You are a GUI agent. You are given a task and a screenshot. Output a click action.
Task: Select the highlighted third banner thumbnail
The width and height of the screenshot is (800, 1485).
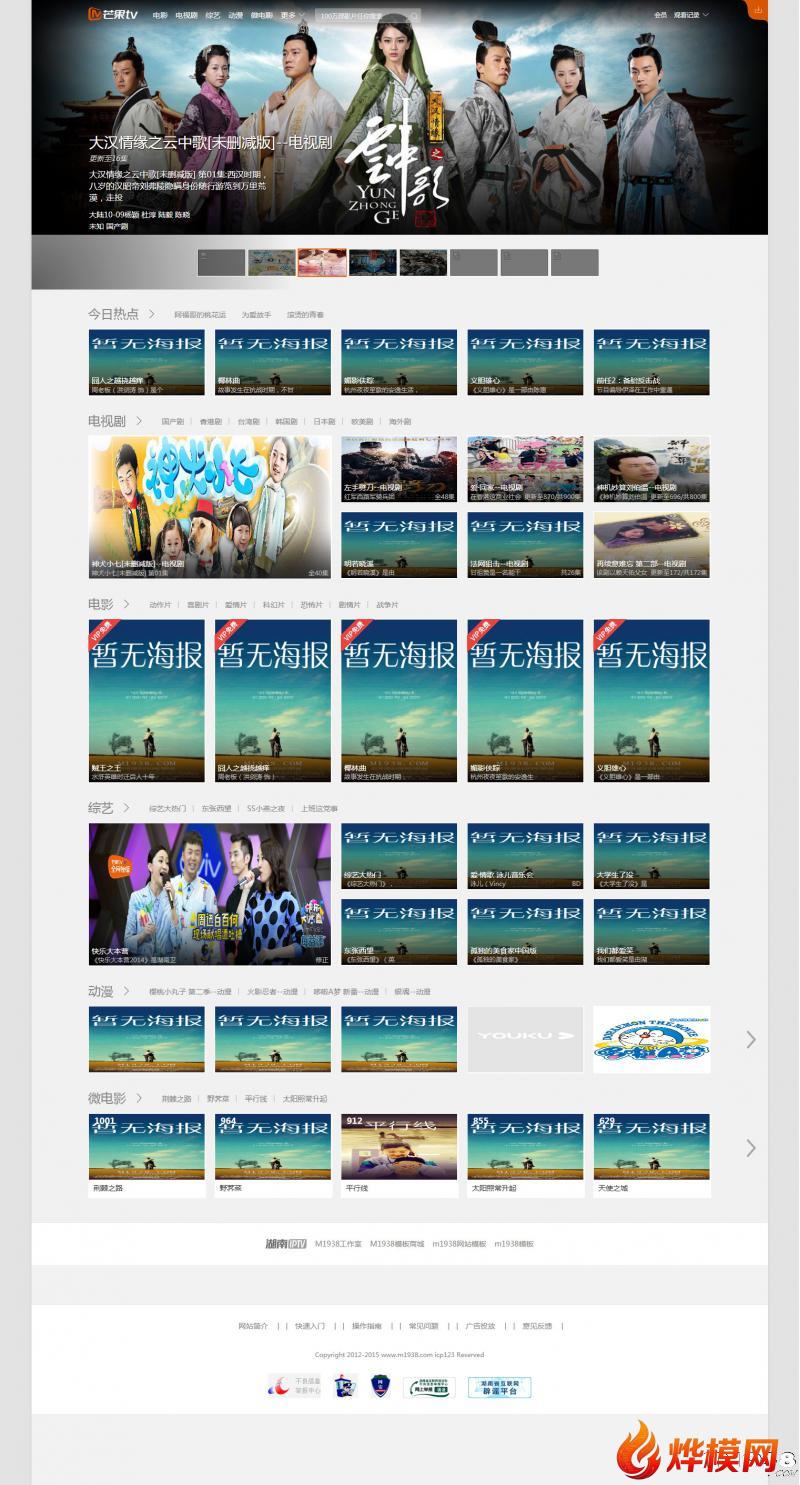tap(322, 263)
